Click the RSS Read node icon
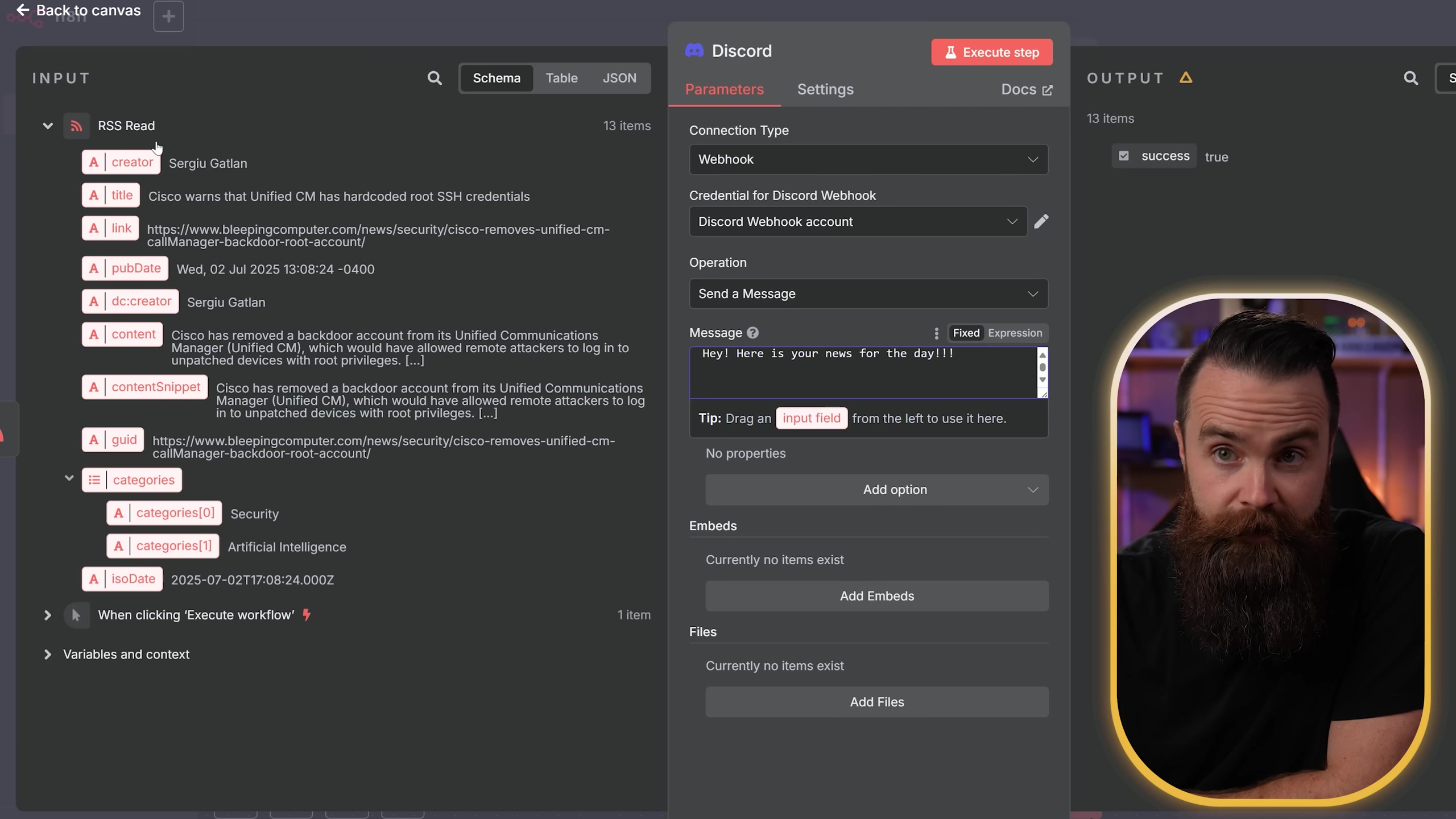This screenshot has width=1456, height=819. click(x=76, y=126)
